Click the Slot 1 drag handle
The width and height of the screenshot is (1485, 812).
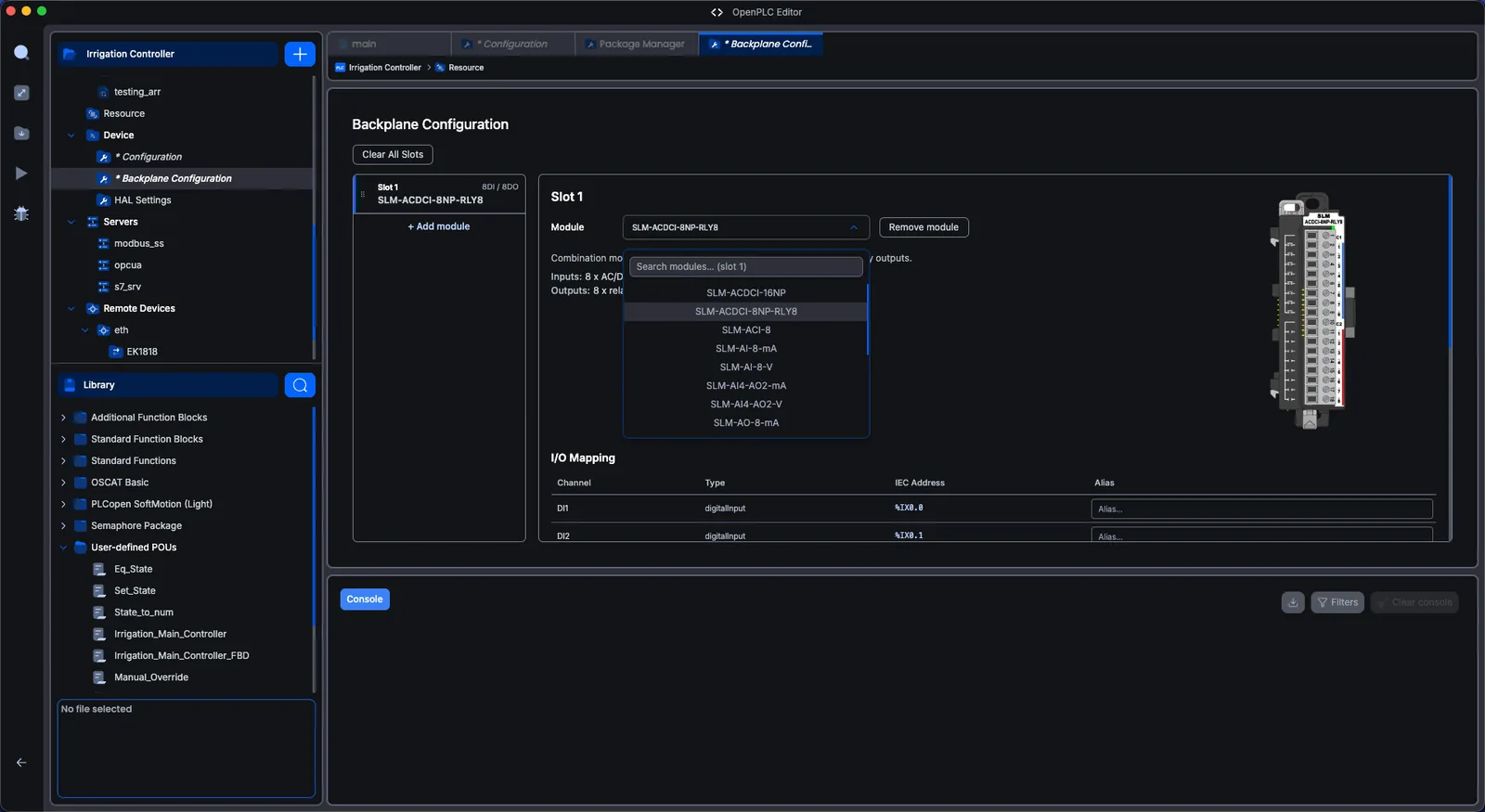pos(363,194)
